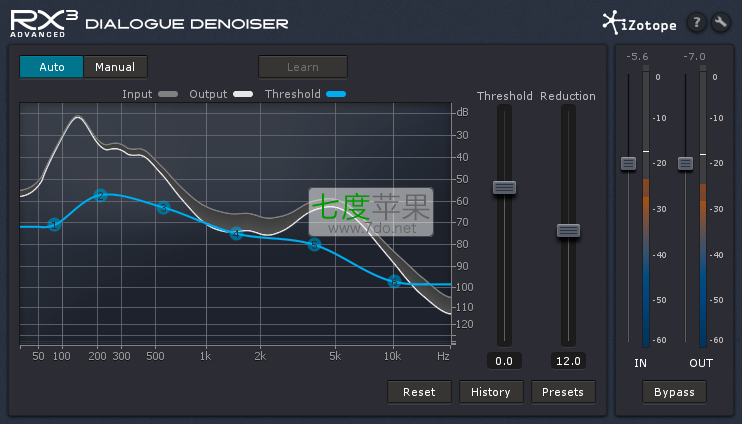Click the 100 dB axis label
This screenshot has height=424, width=742.
click(x=464, y=287)
